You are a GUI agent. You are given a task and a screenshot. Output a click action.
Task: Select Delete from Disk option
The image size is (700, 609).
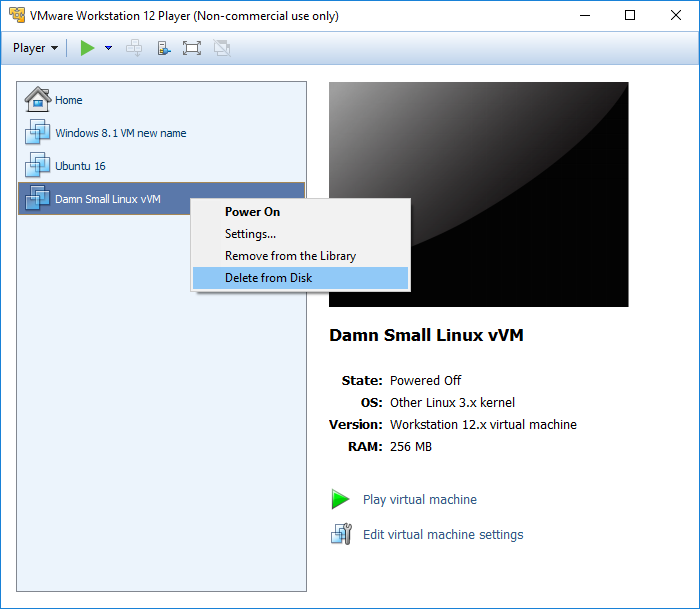300,278
